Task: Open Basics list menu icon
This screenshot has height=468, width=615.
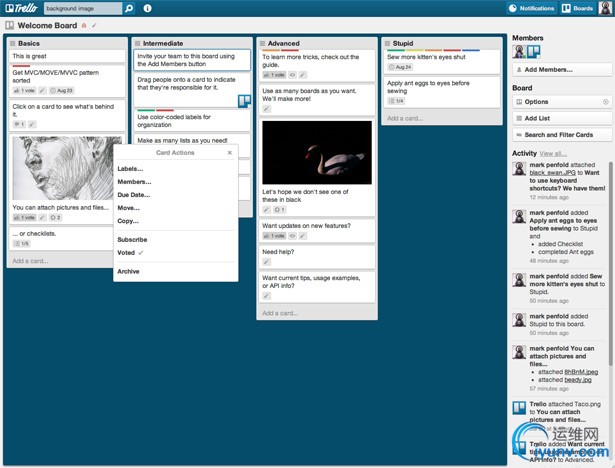Action: [x=13, y=43]
